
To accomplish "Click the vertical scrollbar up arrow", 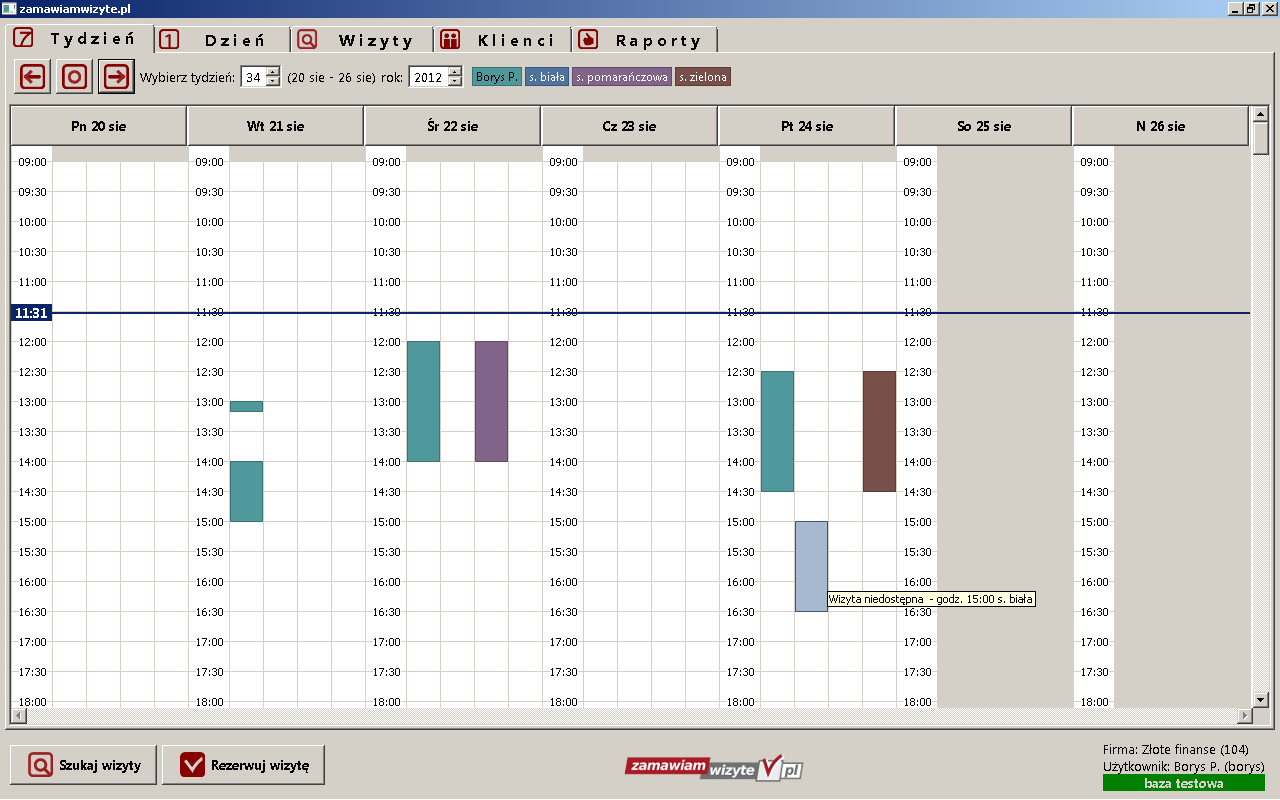I will [x=1260, y=114].
